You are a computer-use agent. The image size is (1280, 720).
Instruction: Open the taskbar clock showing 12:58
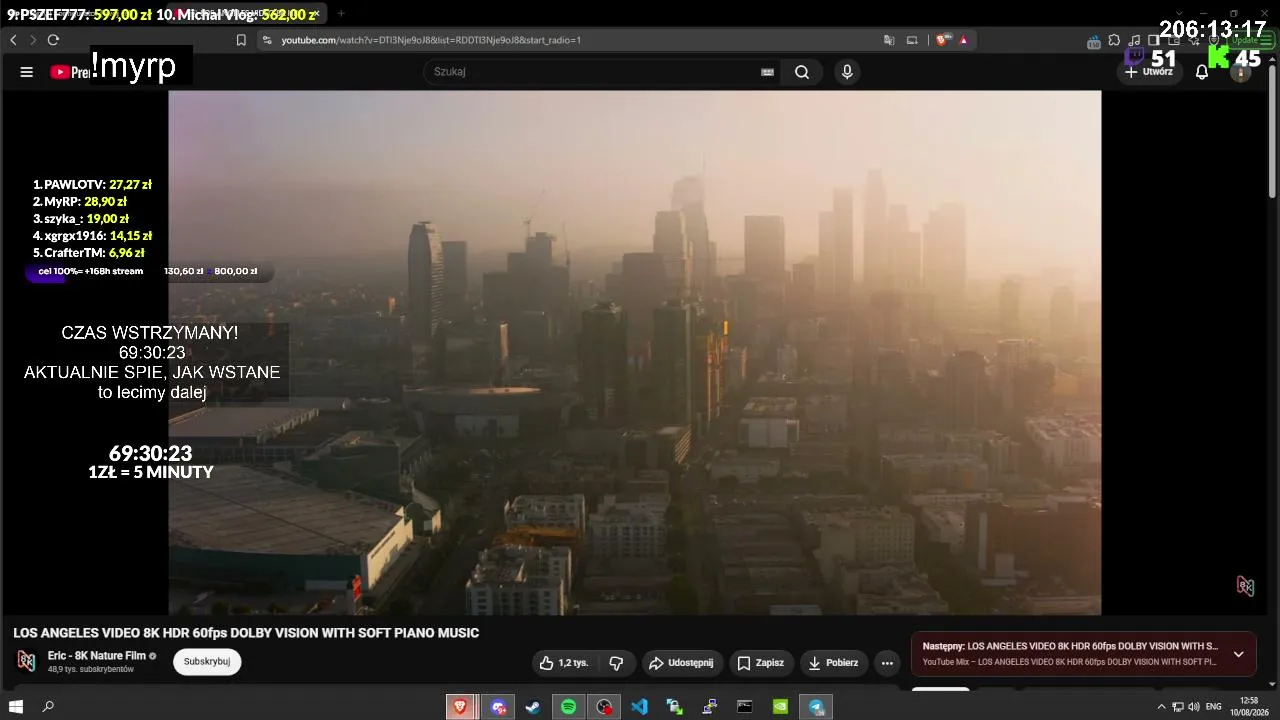(x=1249, y=707)
